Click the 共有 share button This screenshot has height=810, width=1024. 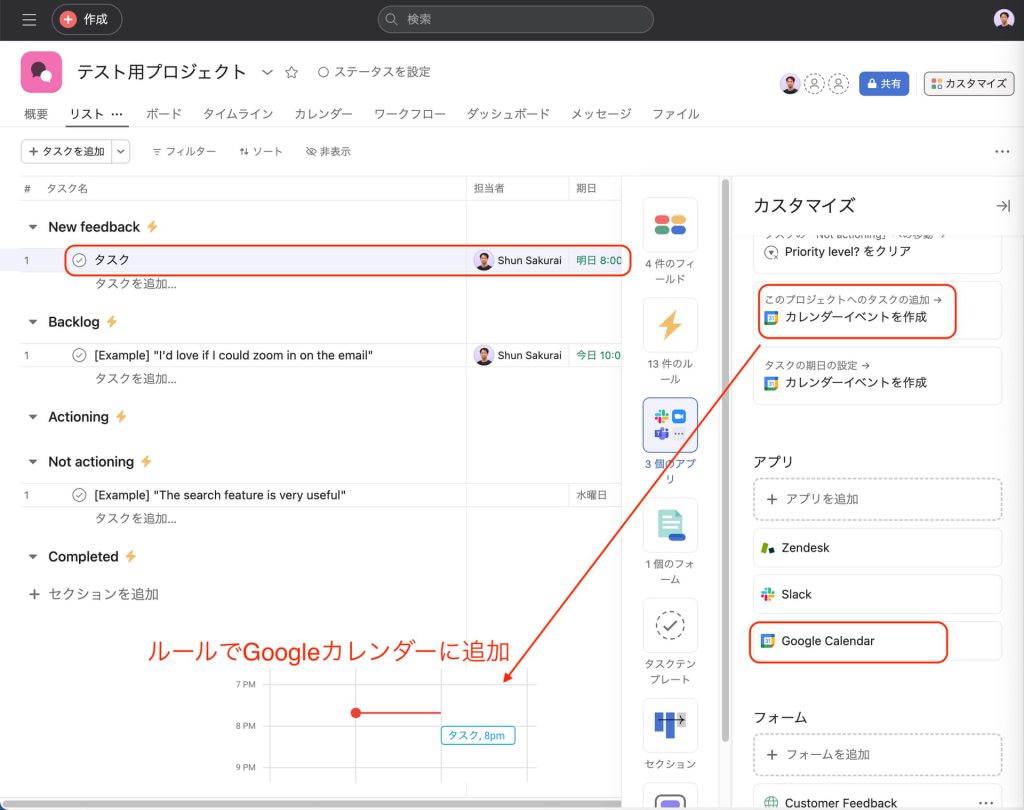click(884, 84)
